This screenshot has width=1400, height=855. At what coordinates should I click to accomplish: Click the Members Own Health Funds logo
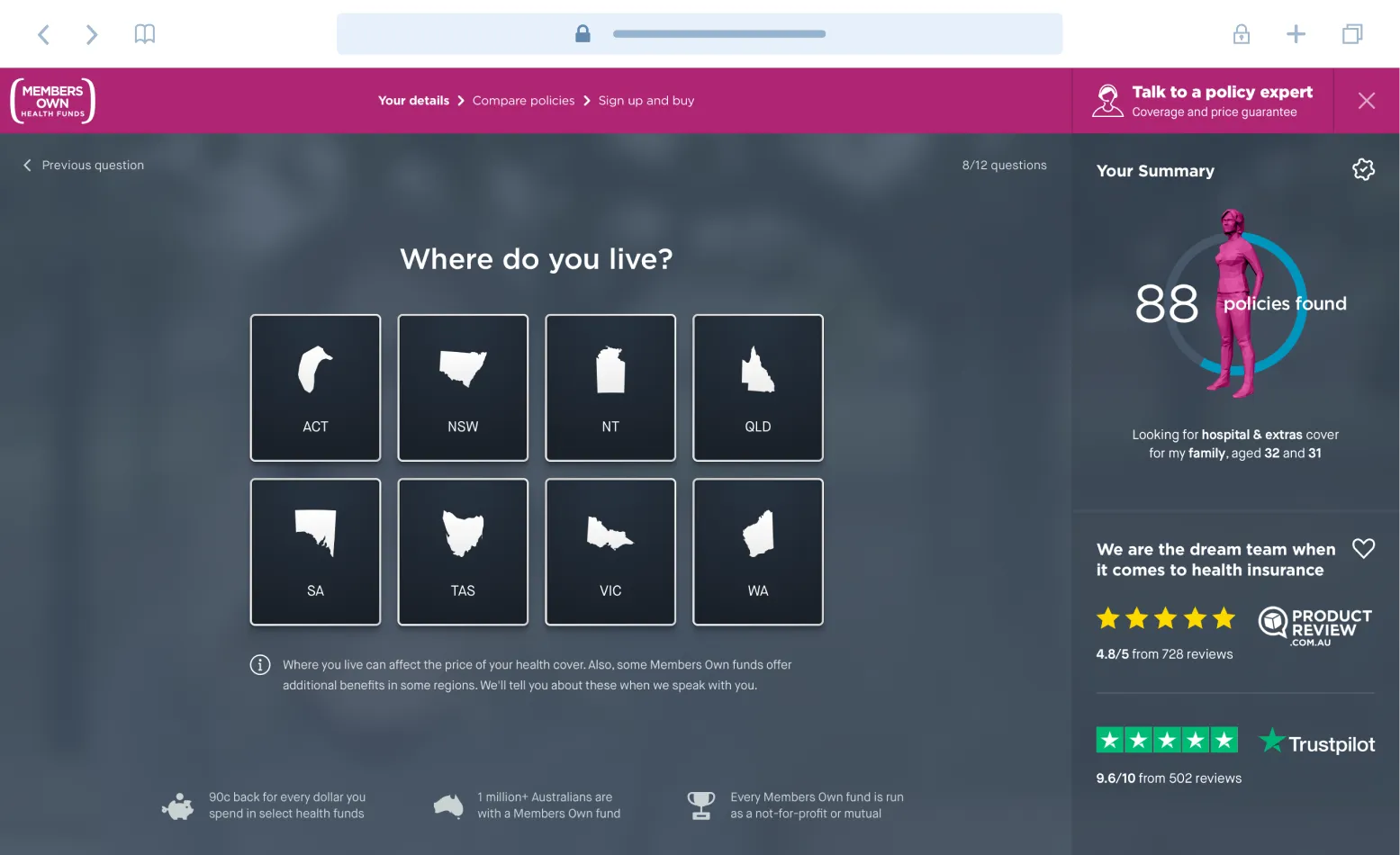point(52,101)
